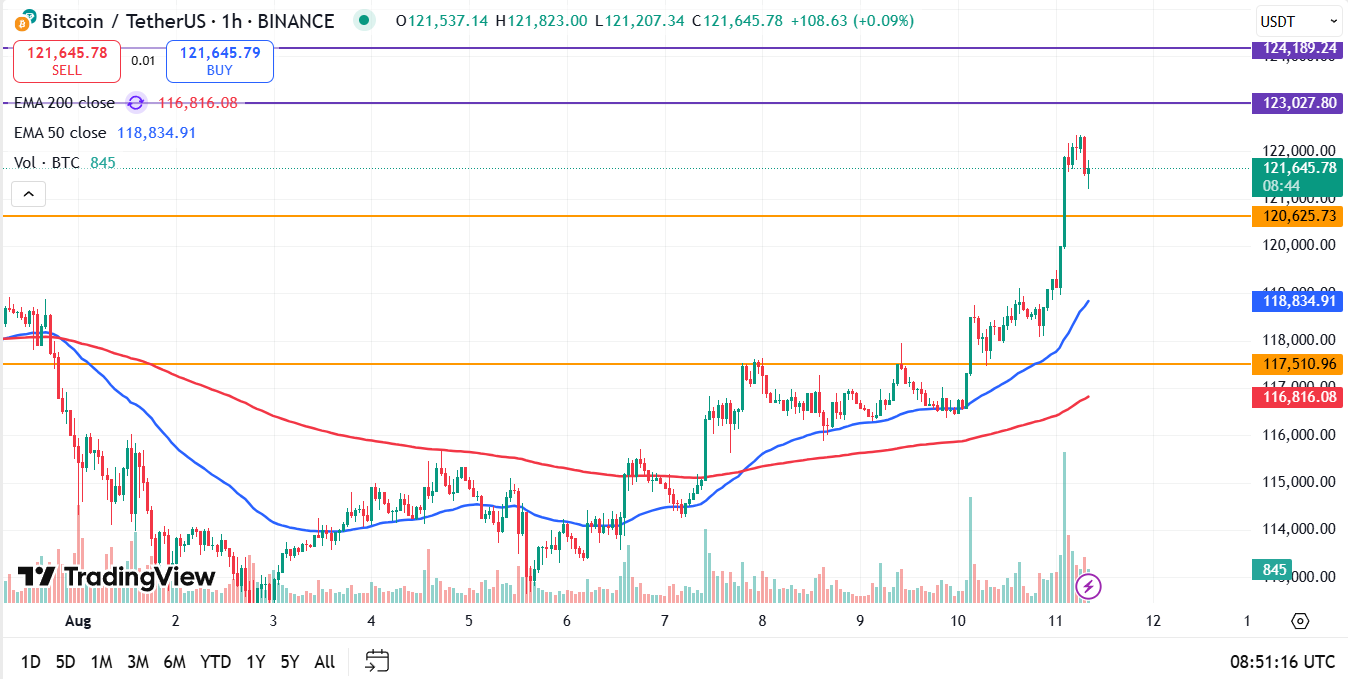The width and height of the screenshot is (1348, 679).
Task: Click the 116,000.00 price axis label
Action: [1298, 435]
